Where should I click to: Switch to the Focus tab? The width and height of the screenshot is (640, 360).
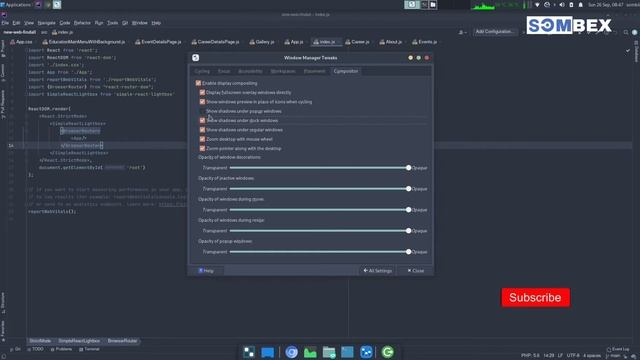(x=224, y=71)
